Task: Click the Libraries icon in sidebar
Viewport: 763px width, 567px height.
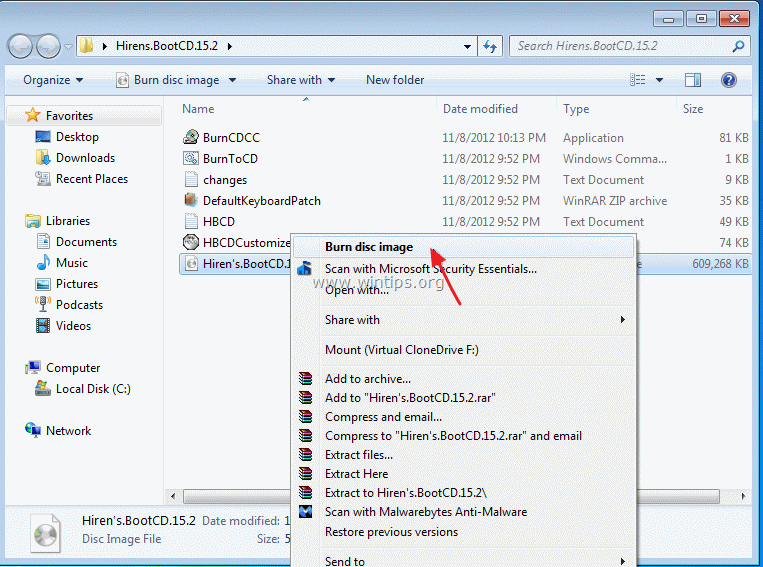Action: (33, 220)
